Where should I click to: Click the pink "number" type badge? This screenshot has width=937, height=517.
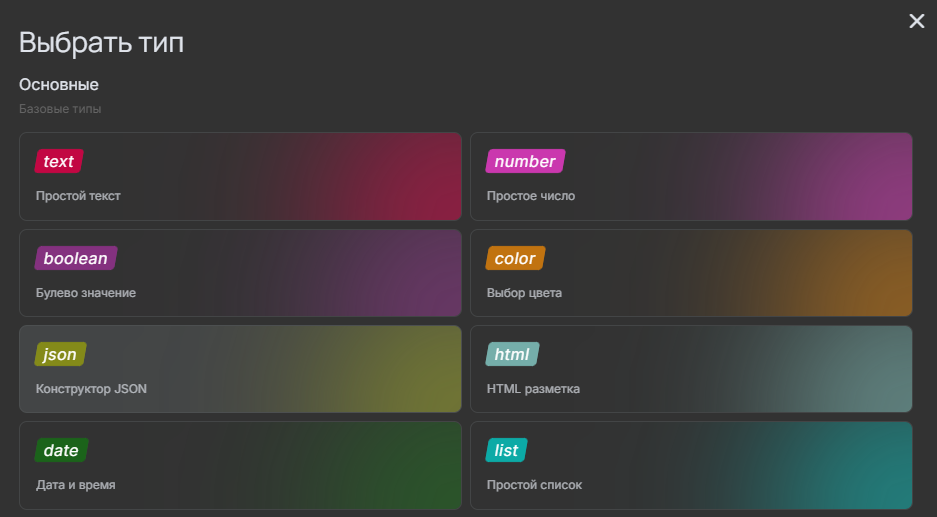pos(525,162)
